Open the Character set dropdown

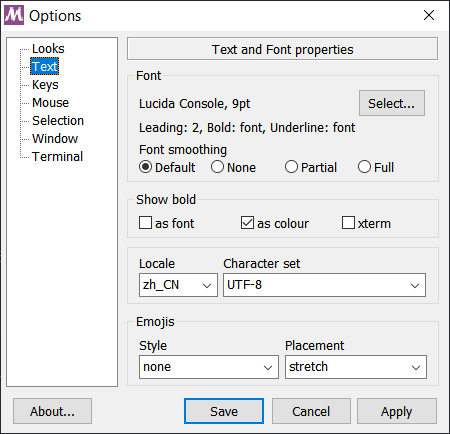[324, 285]
